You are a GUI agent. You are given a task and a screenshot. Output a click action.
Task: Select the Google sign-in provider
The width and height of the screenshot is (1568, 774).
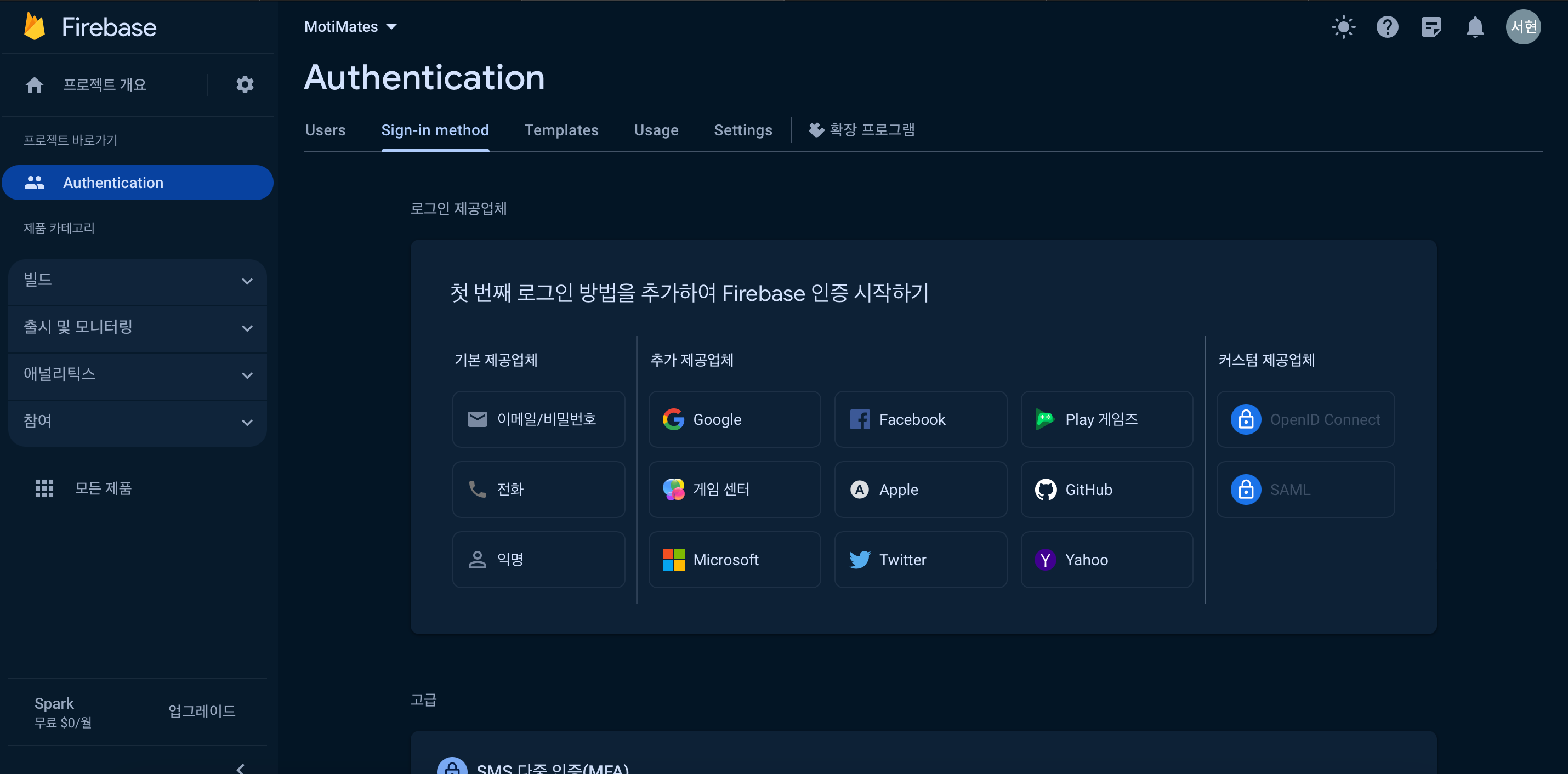(734, 419)
